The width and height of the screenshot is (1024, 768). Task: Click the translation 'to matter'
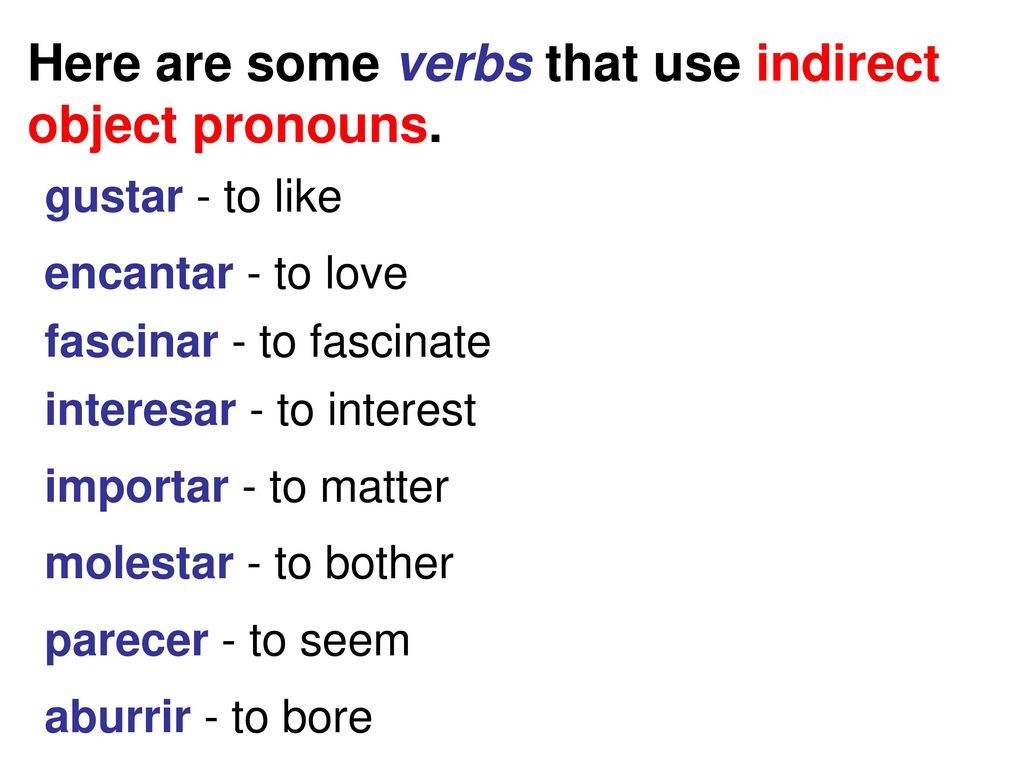coord(359,487)
